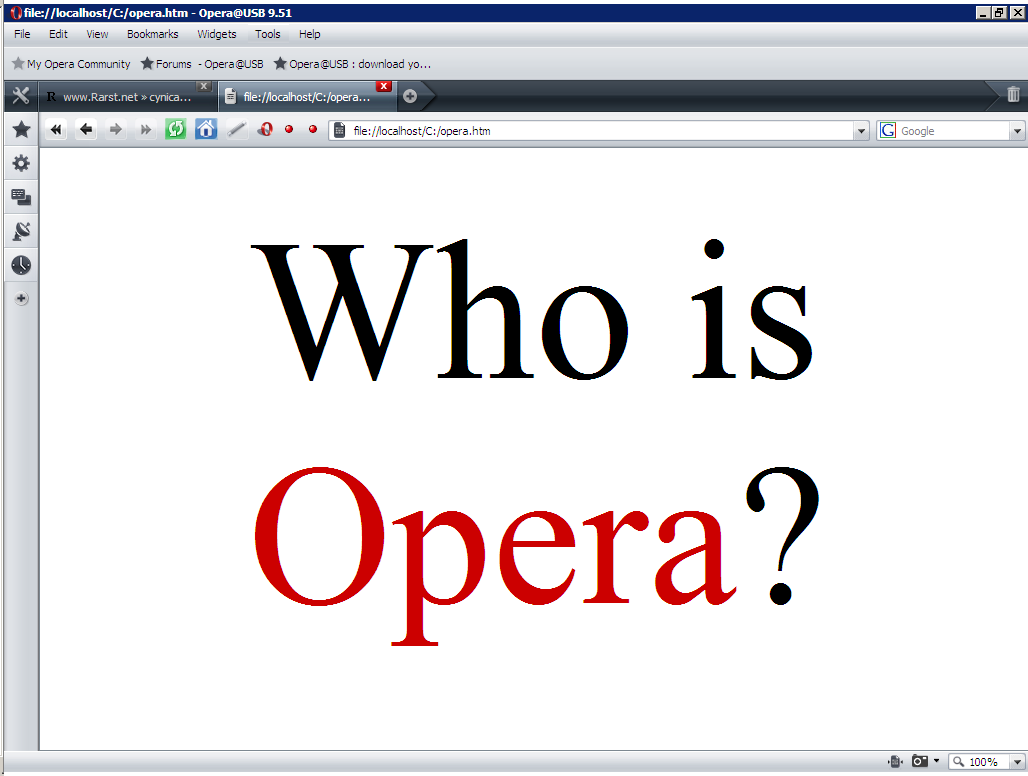The height and width of the screenshot is (776, 1028).
Task: Open the File menu
Action: click(22, 34)
